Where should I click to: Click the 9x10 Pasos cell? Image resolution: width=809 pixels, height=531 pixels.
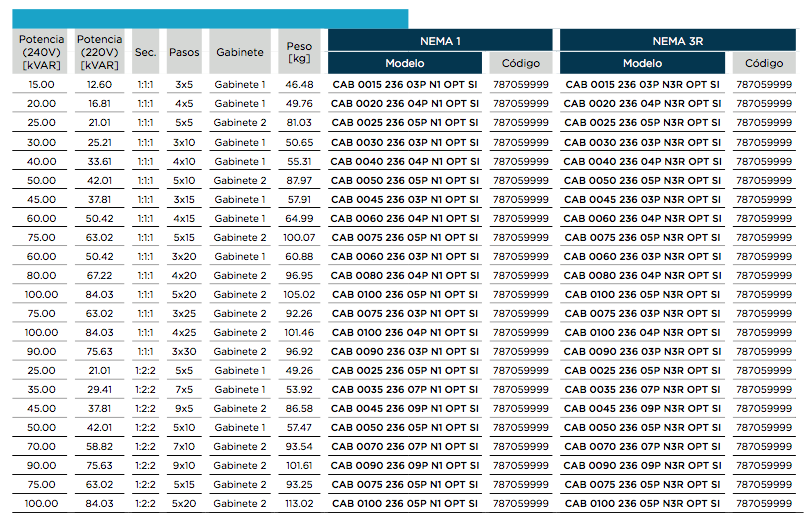(184, 465)
